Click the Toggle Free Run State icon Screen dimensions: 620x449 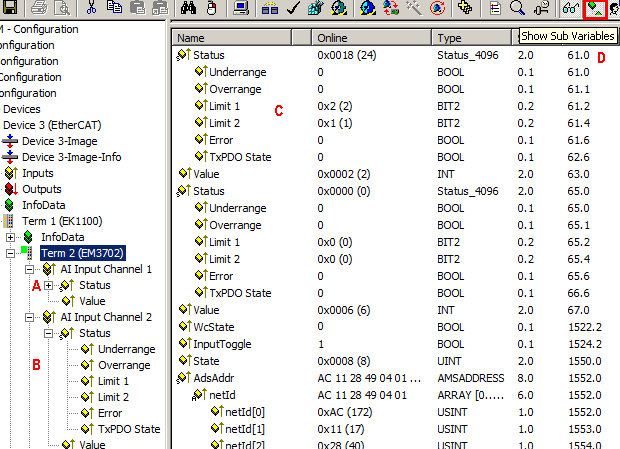coord(437,7)
